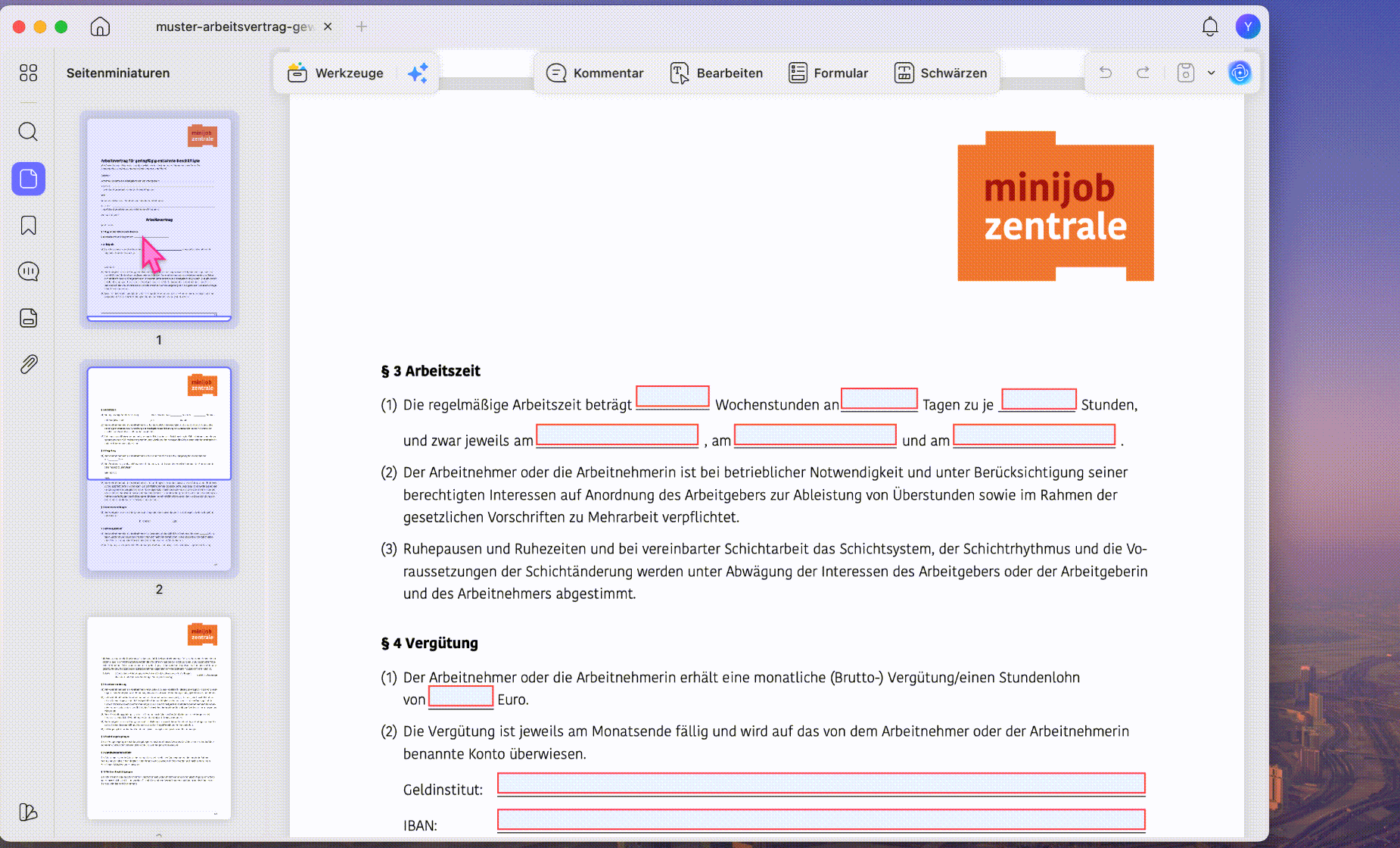The width and height of the screenshot is (1400, 848).
Task: Click second weekday field after ', am'
Action: [x=815, y=435]
